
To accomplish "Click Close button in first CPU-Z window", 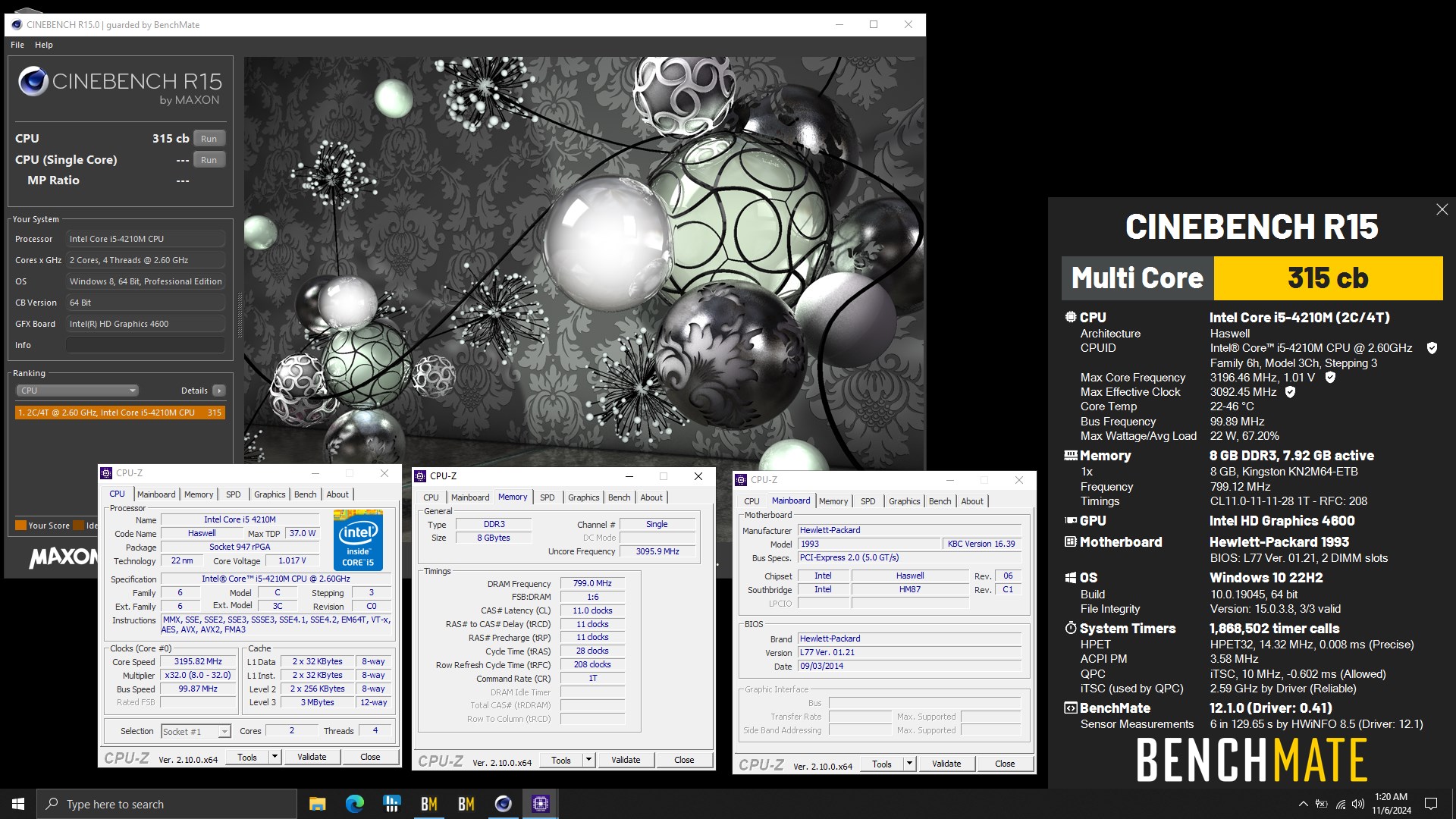I will (x=370, y=757).
